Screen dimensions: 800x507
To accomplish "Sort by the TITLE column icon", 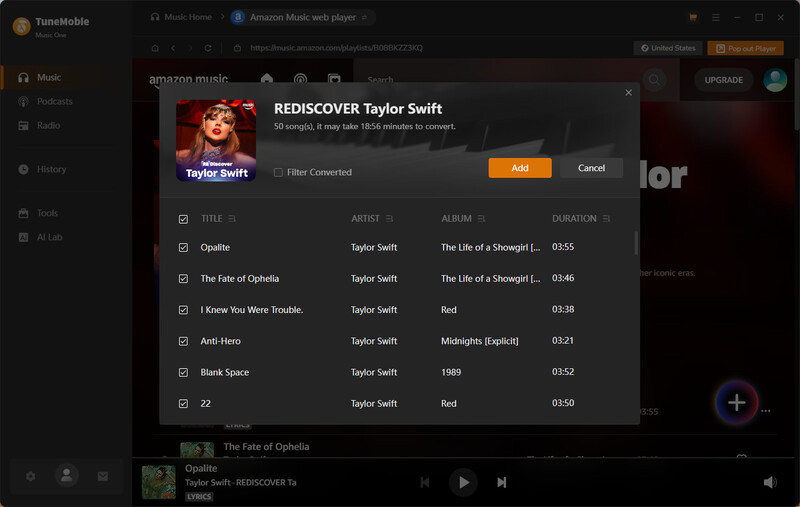I will pyautogui.click(x=232, y=219).
